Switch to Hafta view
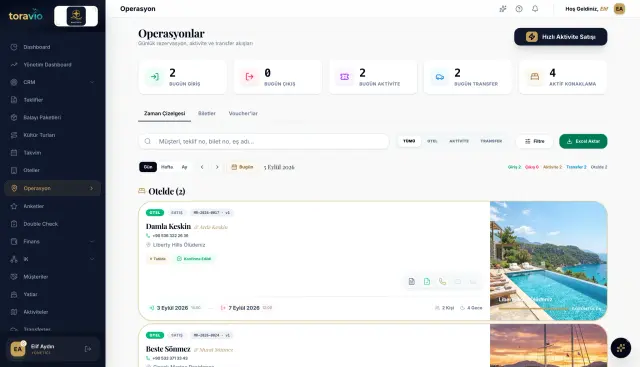Viewport: 640px width, 367px height. [167, 167]
